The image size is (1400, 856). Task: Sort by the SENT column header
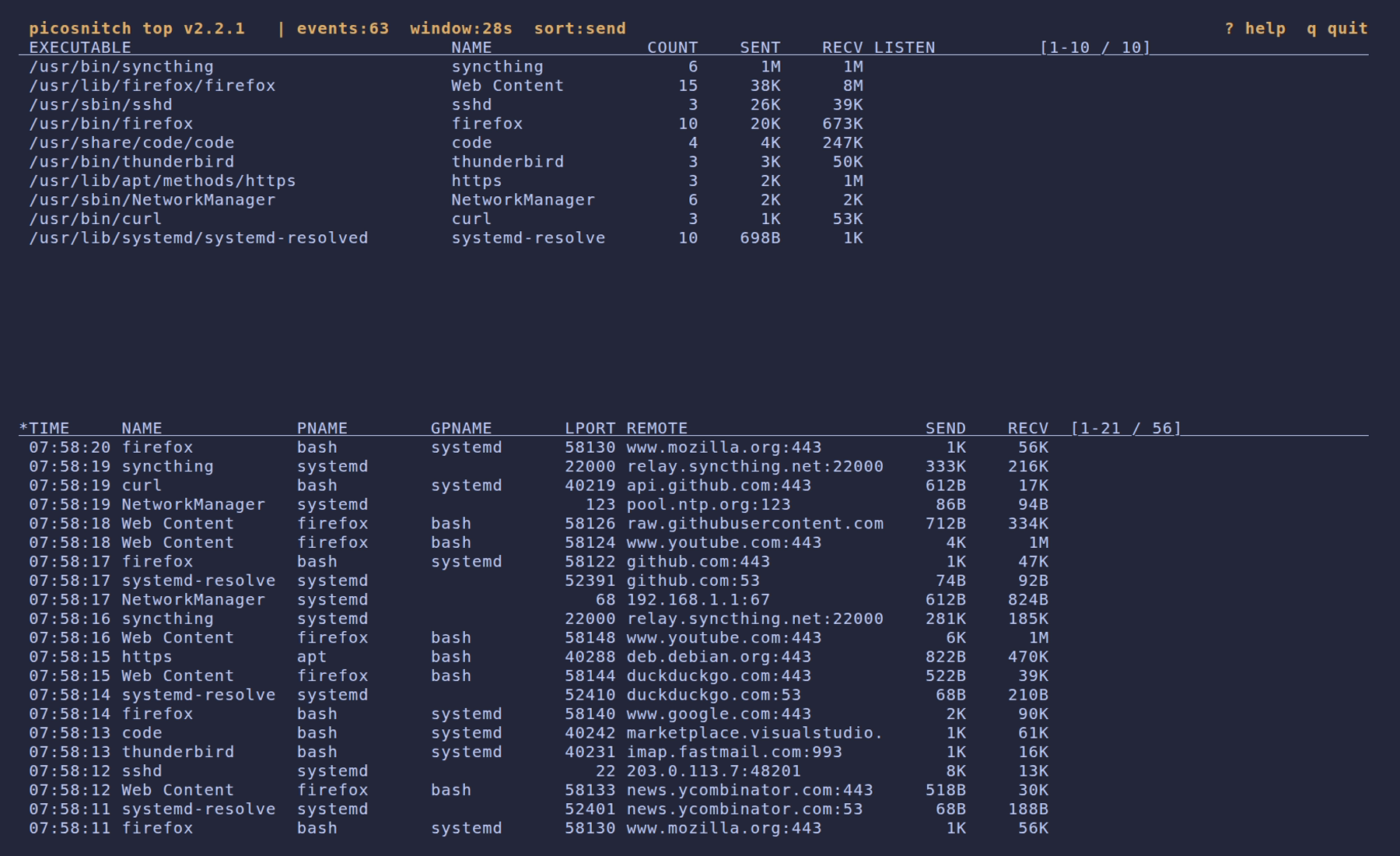[x=760, y=47]
